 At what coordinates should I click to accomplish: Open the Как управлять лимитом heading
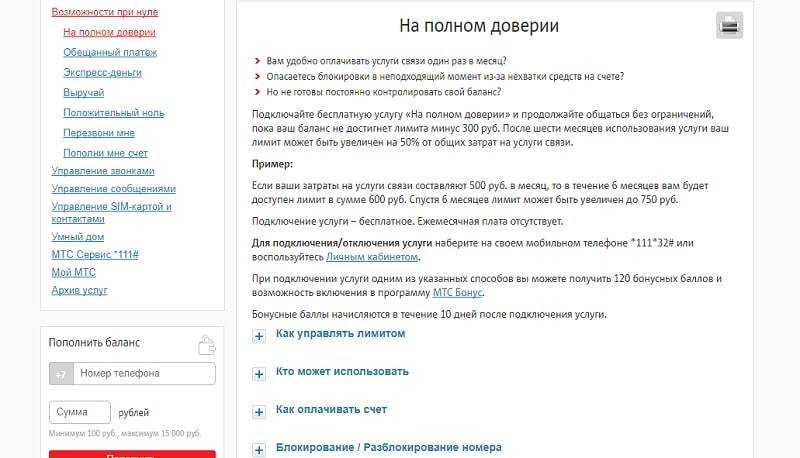[340, 334]
